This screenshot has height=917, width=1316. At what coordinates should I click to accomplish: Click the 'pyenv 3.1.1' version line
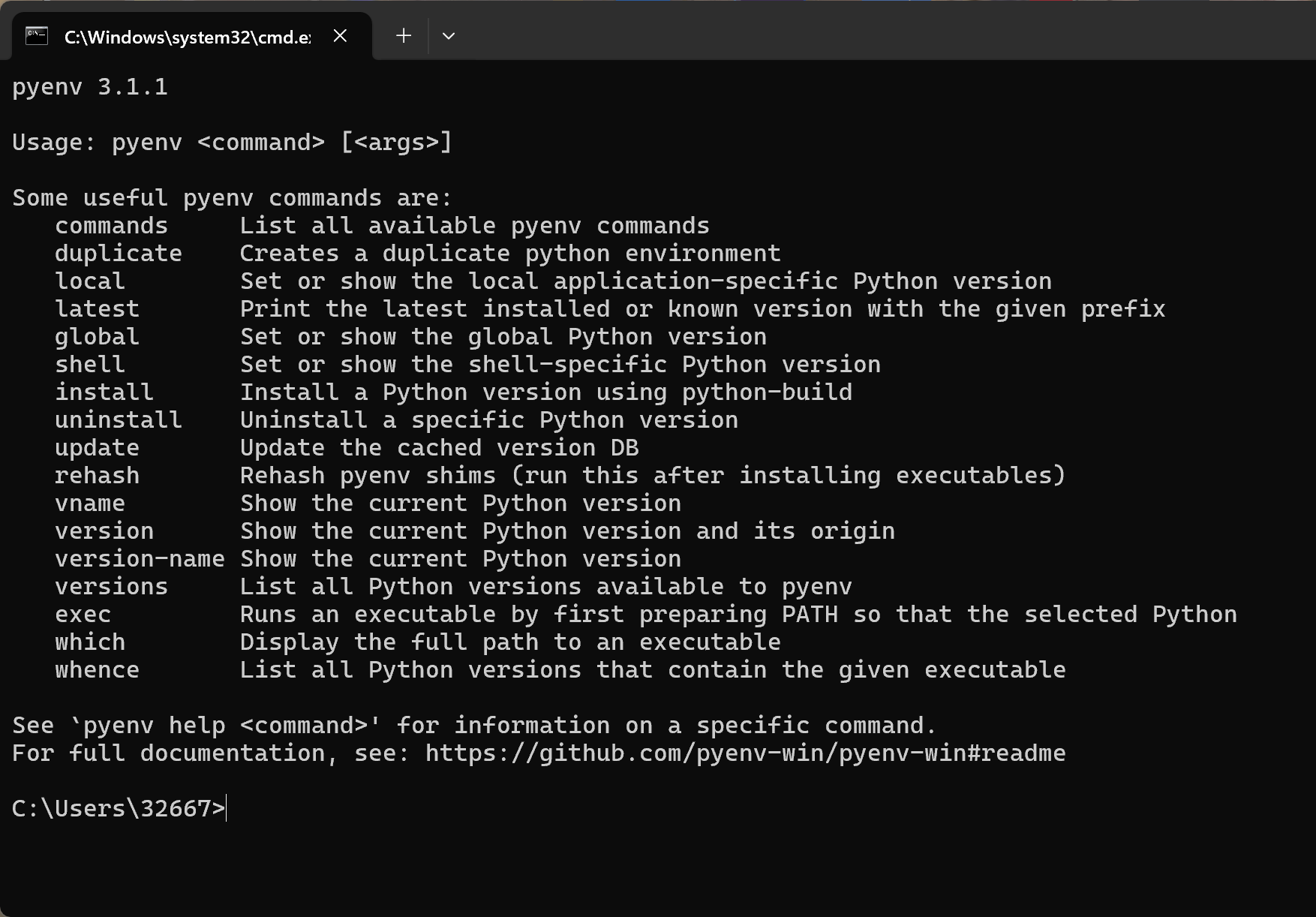pos(90,87)
